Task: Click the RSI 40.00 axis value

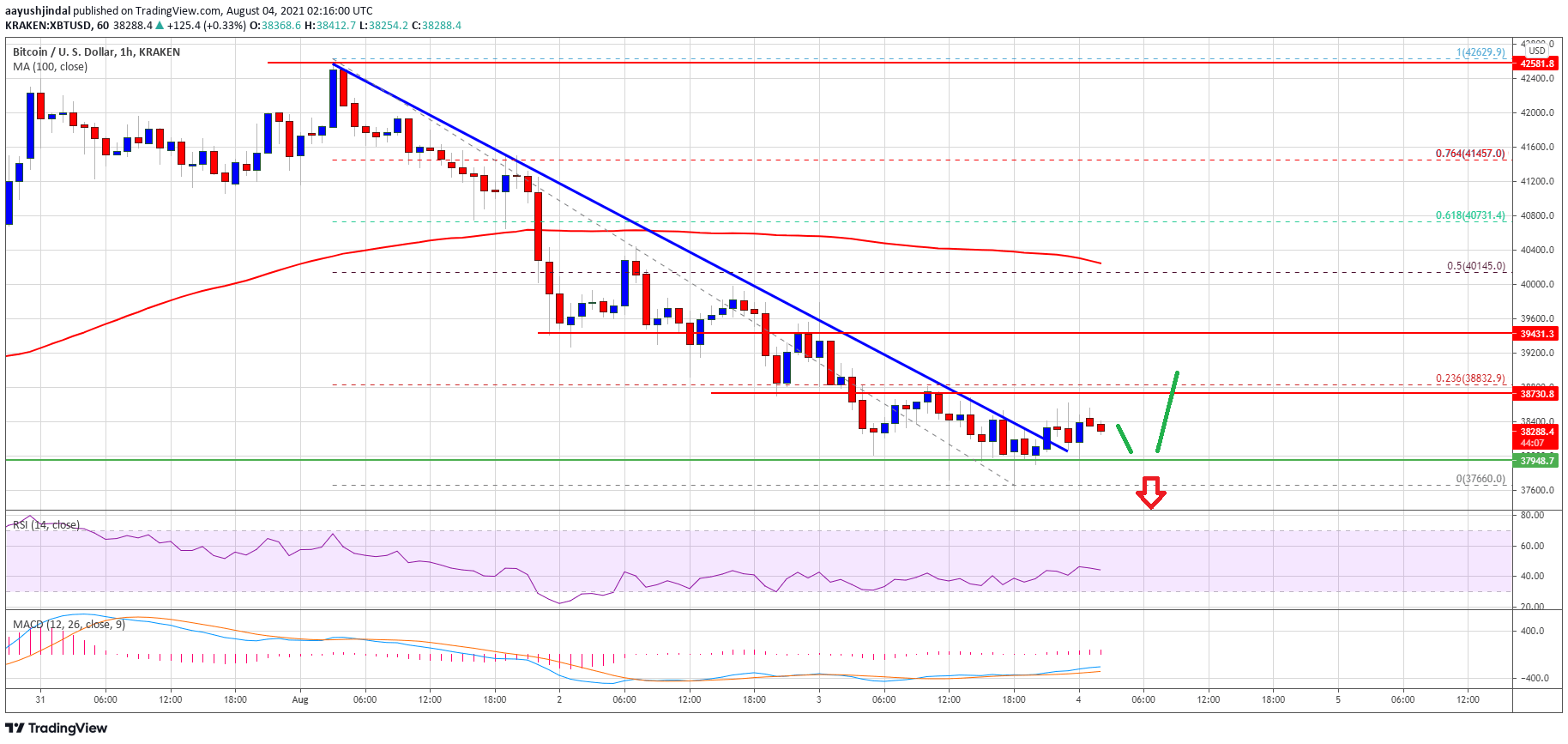Action: (x=1532, y=576)
